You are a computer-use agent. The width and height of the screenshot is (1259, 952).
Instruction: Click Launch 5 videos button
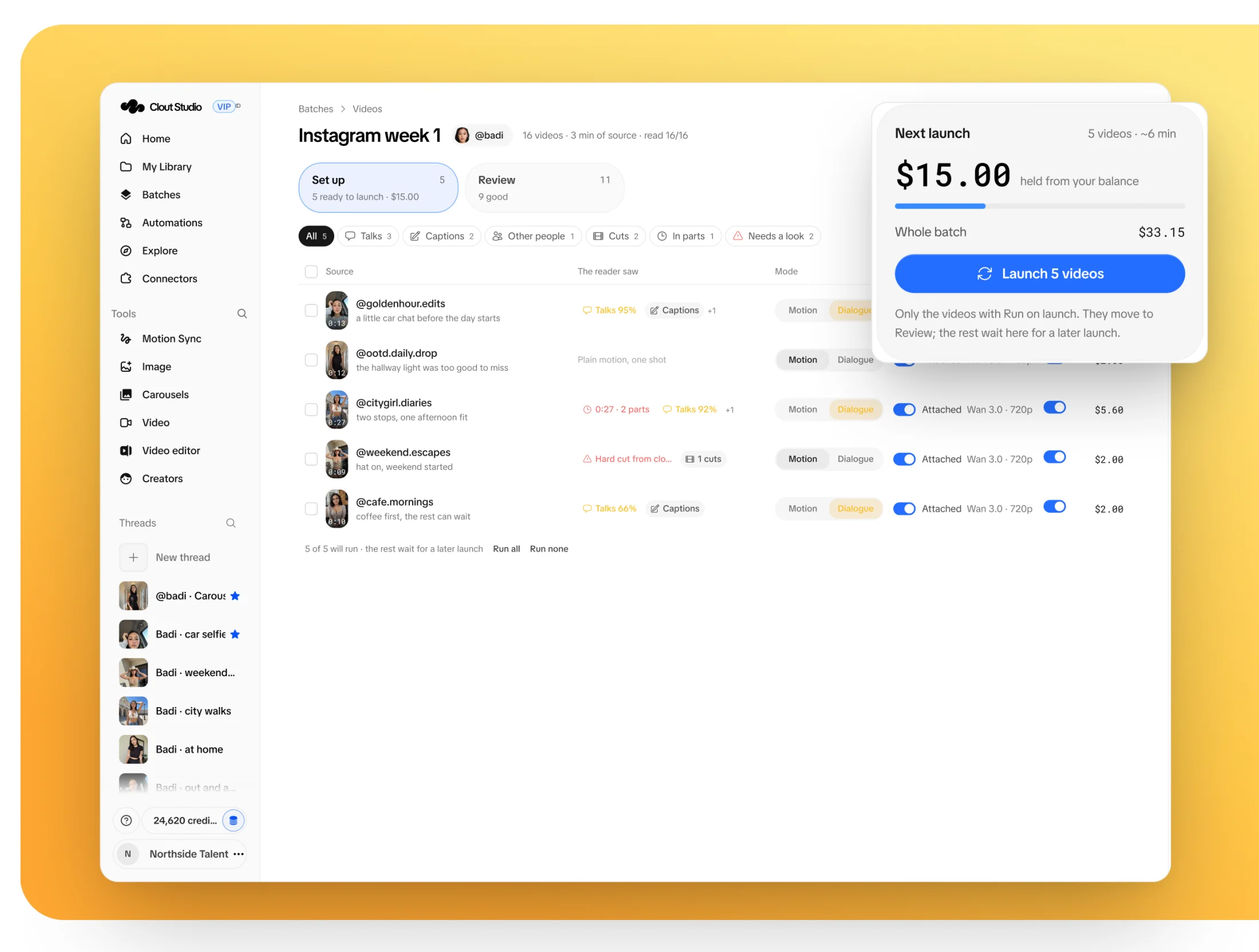[1039, 273]
